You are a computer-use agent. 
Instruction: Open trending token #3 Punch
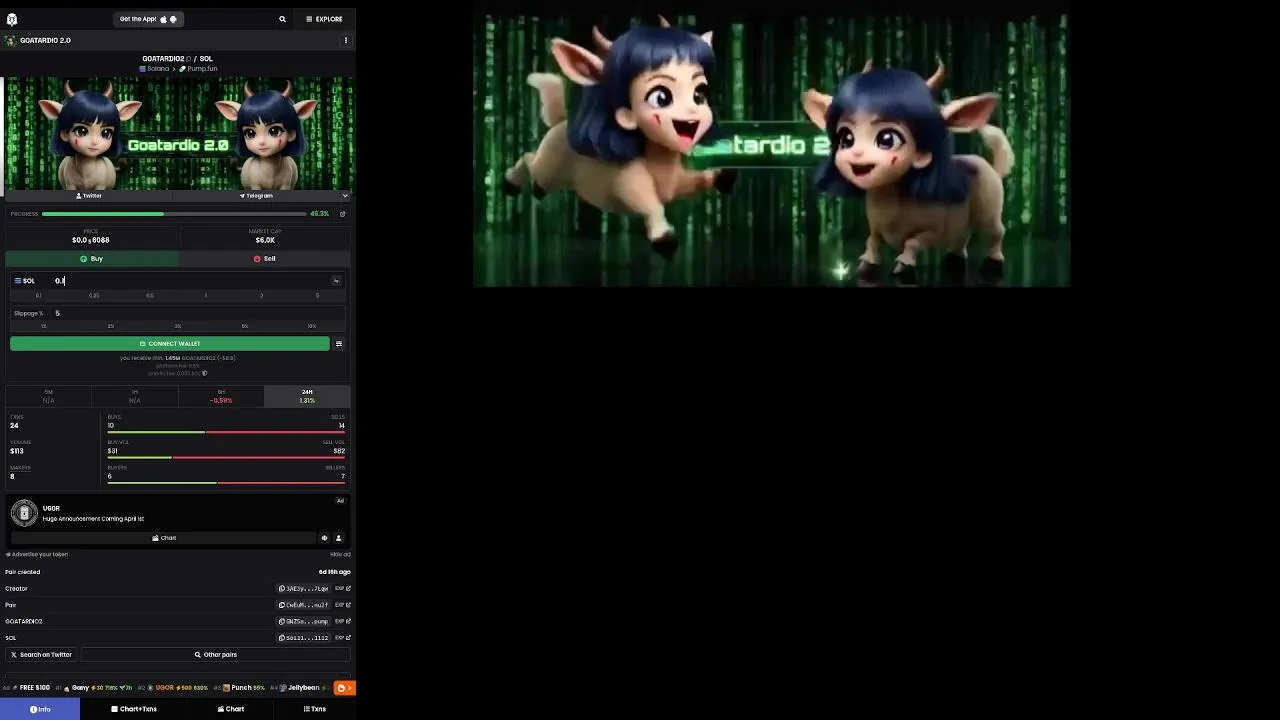coord(240,688)
